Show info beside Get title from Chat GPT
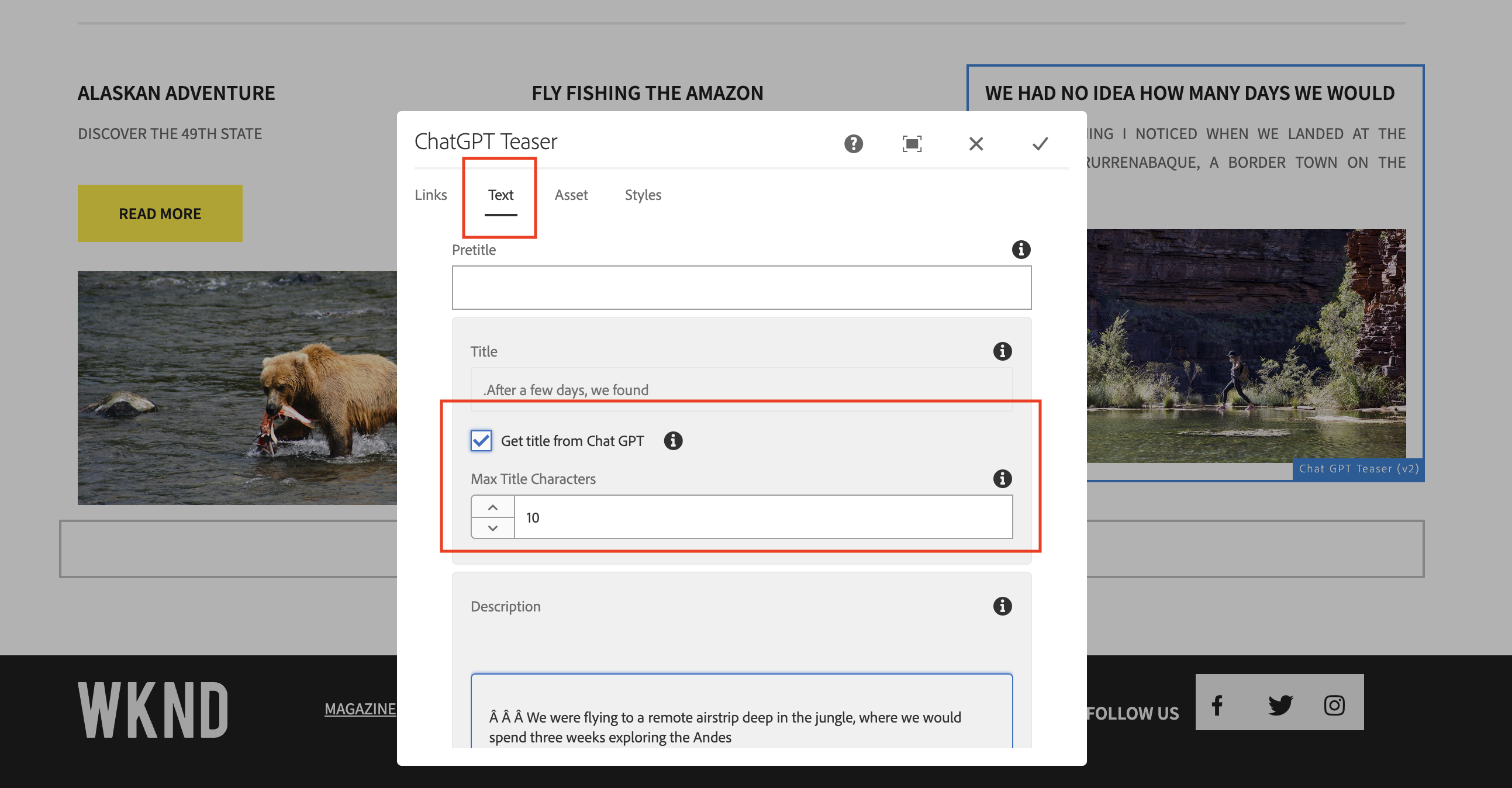The height and width of the screenshot is (788, 1512). pos(672,441)
